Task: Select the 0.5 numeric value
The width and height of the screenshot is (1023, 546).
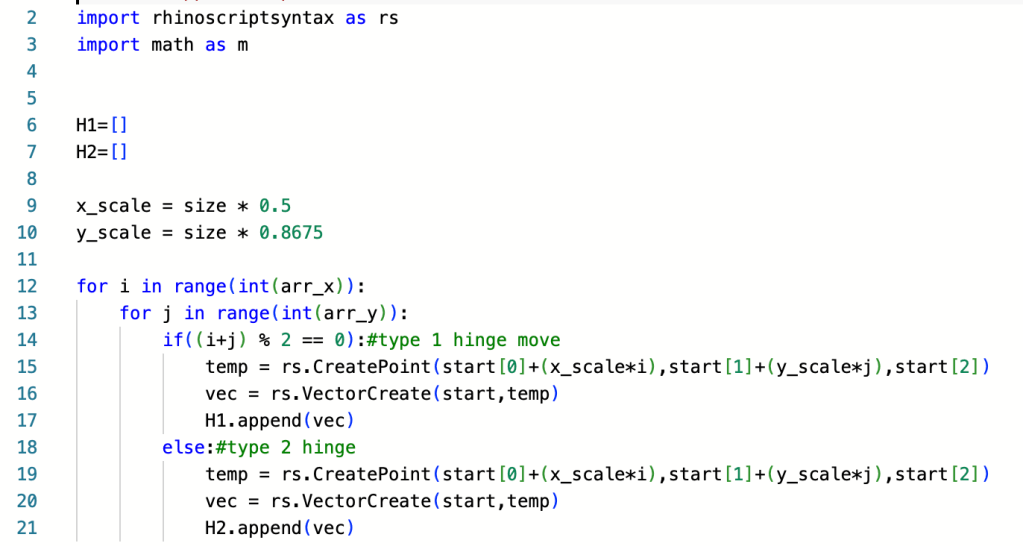Action: [x=275, y=206]
